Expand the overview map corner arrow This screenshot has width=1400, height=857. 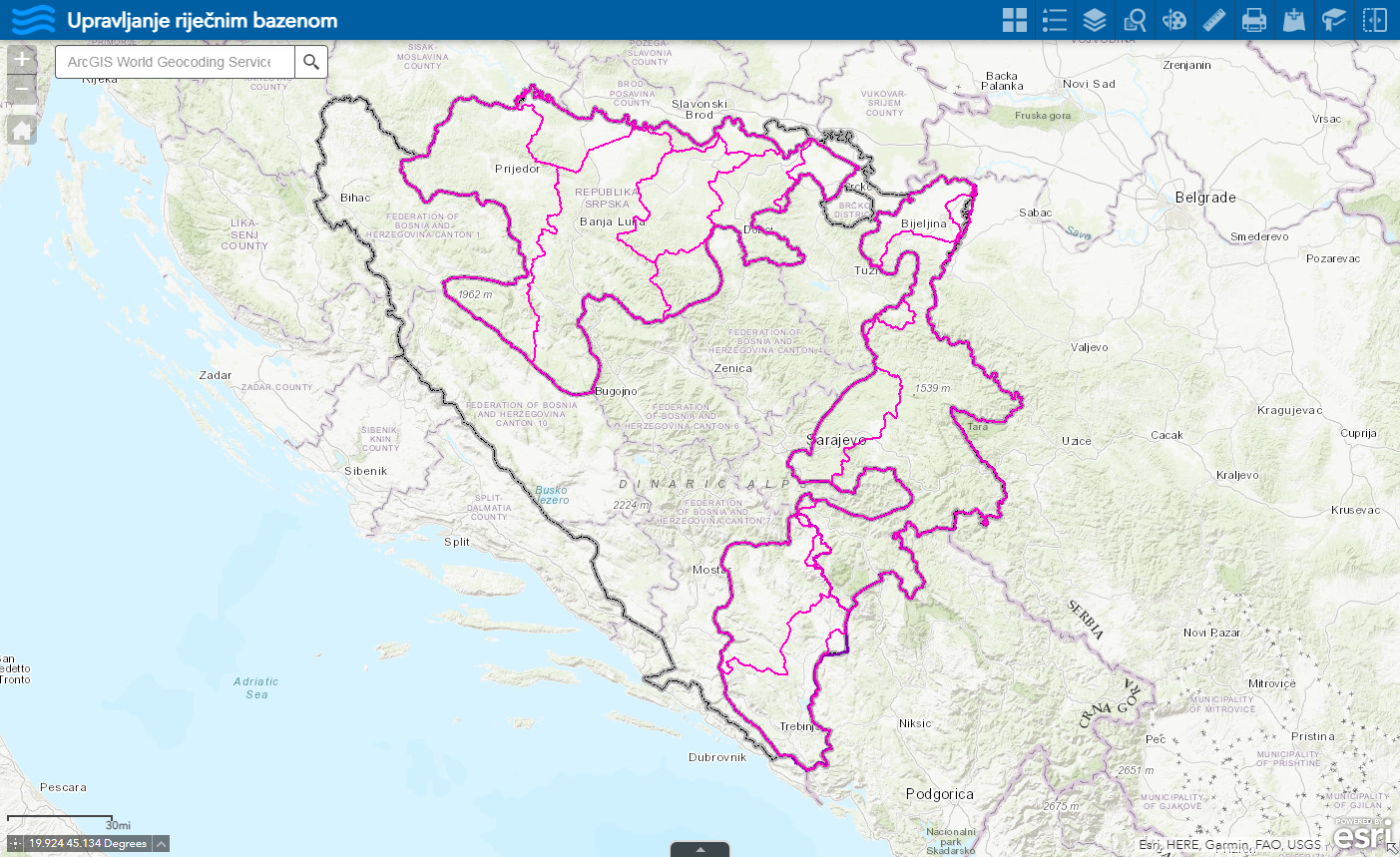pyautogui.click(x=1392, y=849)
